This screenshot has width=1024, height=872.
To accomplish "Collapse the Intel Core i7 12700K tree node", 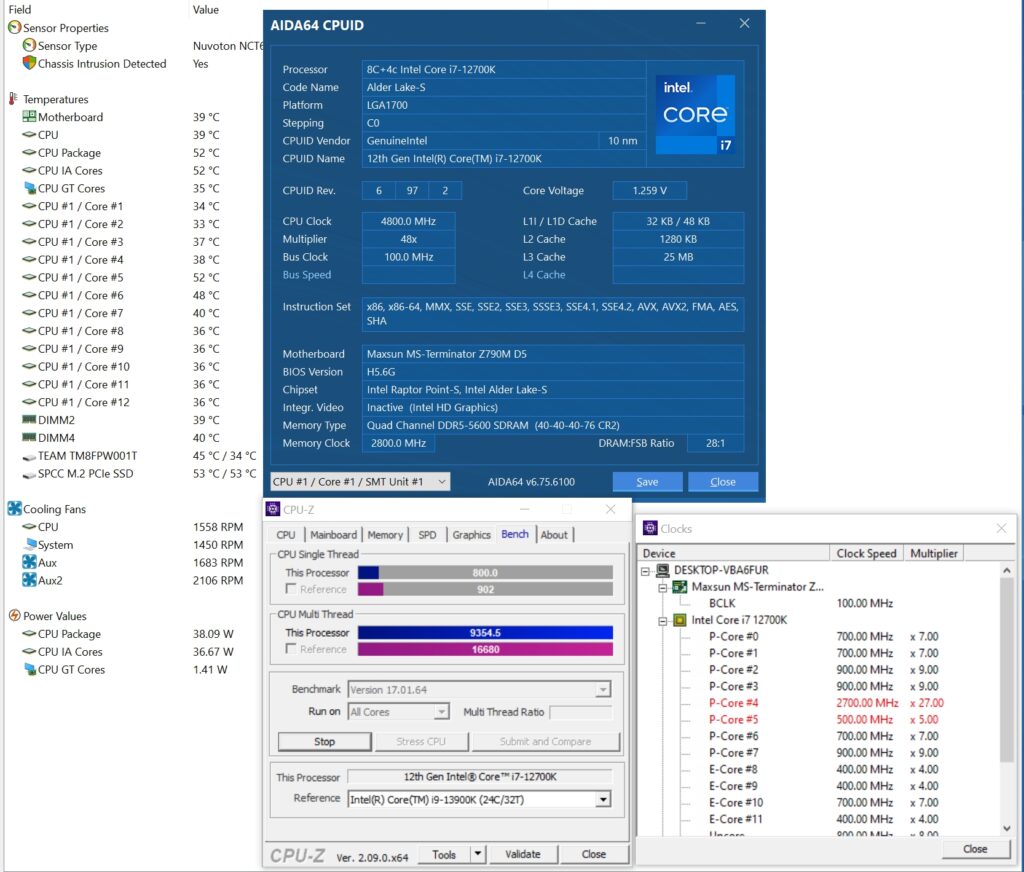I will point(662,621).
